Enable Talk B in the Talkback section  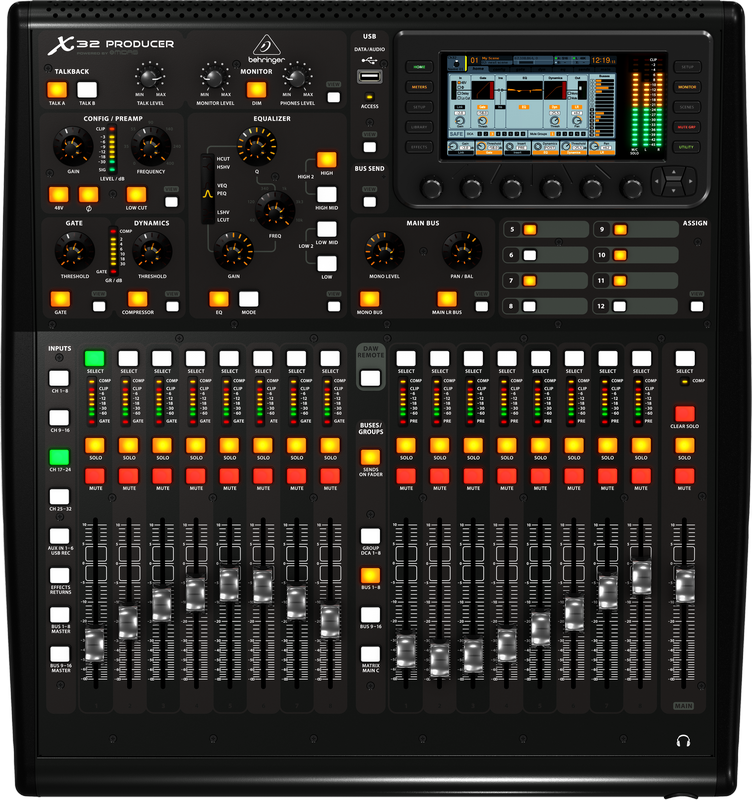pyautogui.click(x=87, y=90)
